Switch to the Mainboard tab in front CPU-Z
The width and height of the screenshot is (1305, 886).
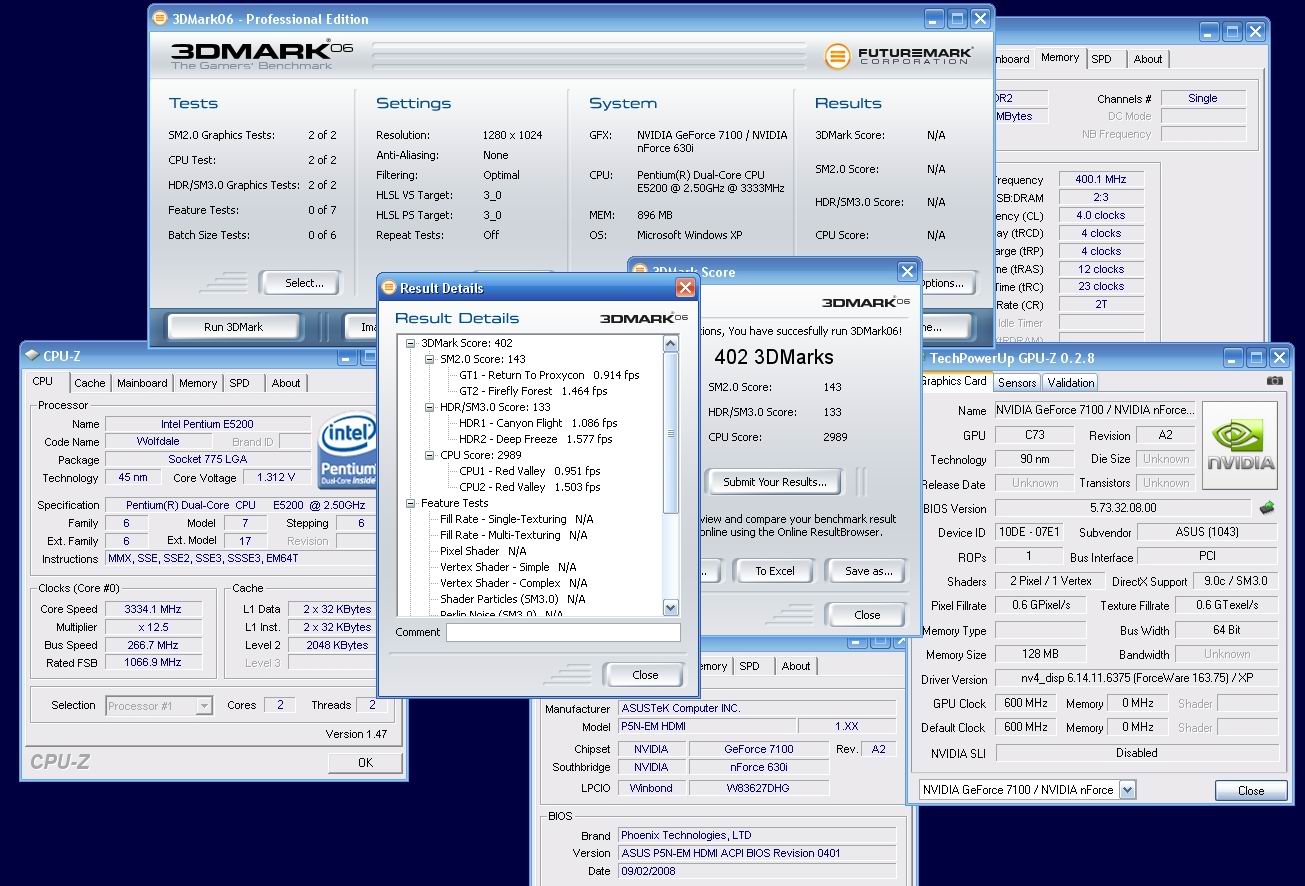142,383
